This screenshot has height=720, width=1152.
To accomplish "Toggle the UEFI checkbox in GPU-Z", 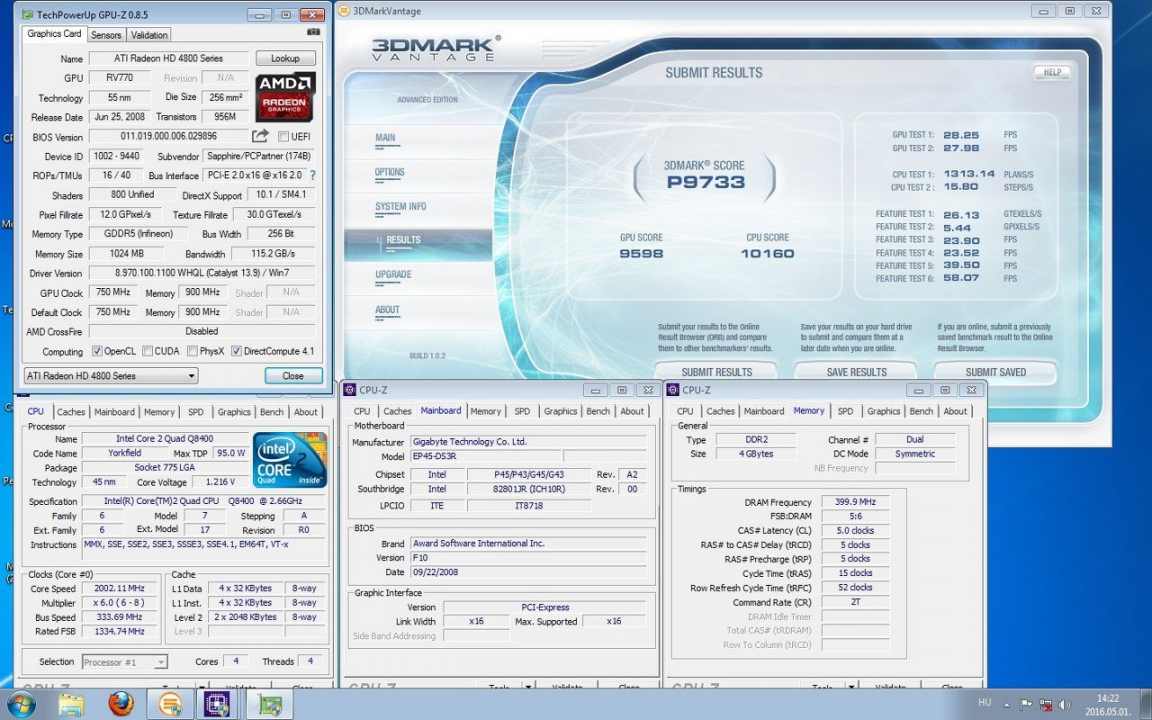I will coord(283,137).
